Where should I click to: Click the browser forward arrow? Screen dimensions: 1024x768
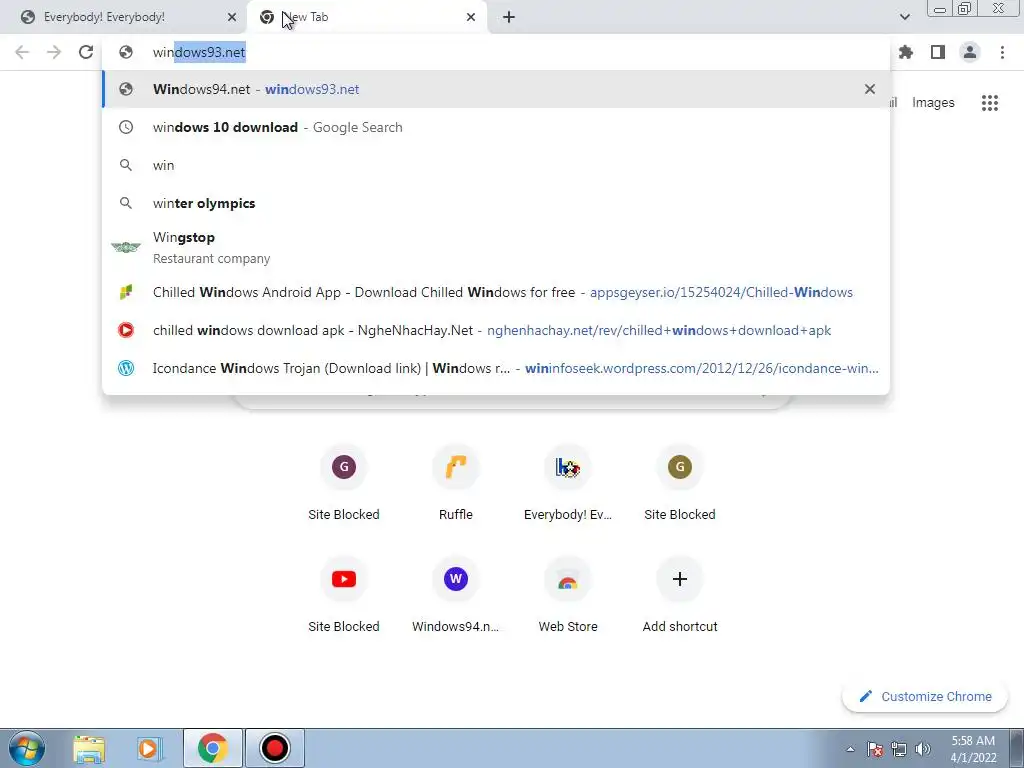tap(54, 52)
